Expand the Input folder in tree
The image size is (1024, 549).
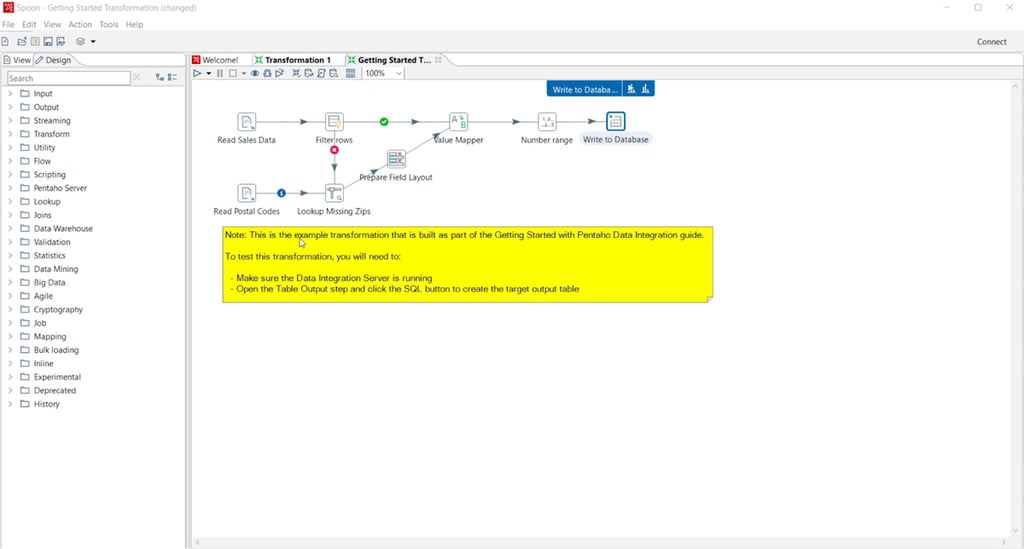(x=10, y=94)
